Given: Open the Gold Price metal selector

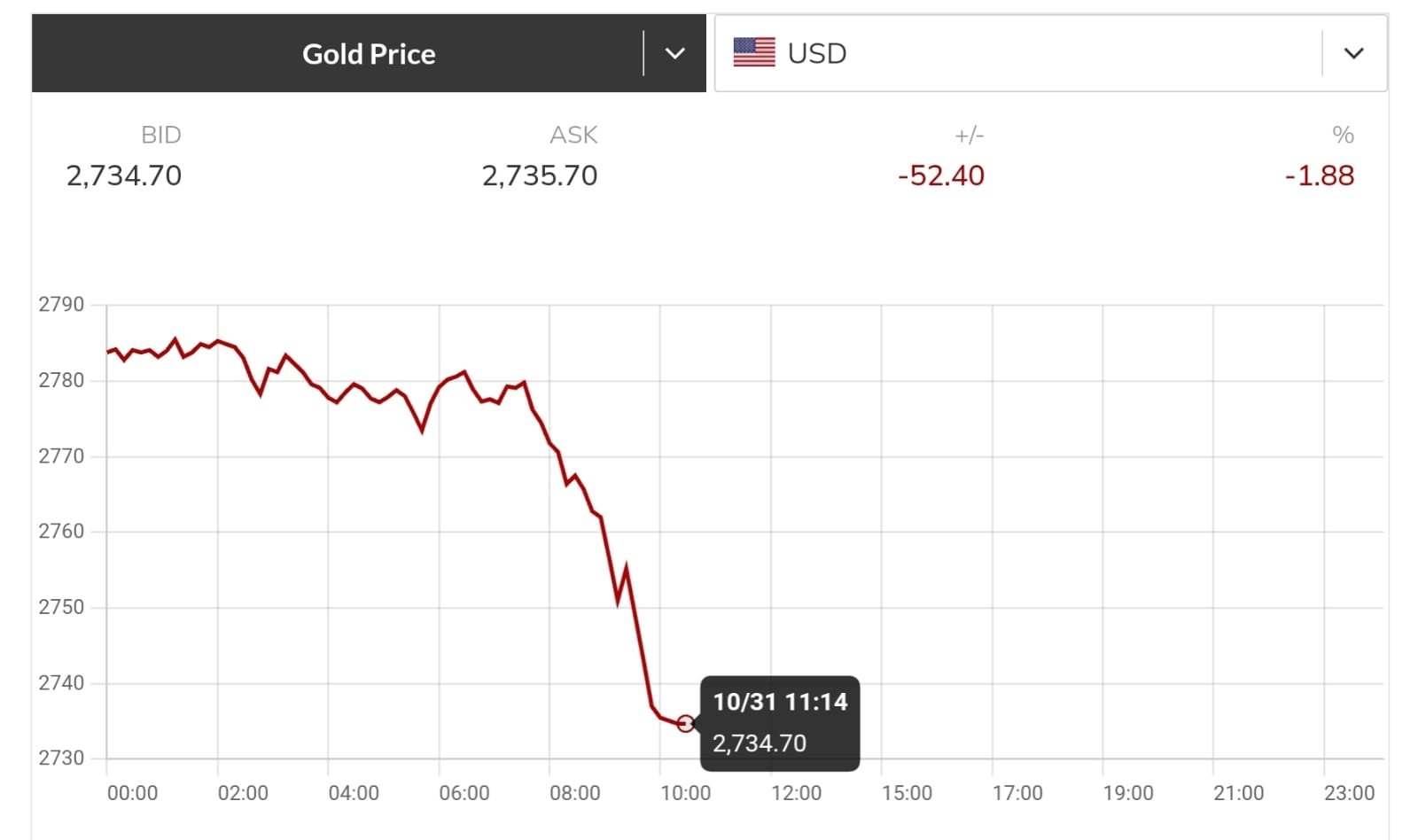Looking at the screenshot, I should pyautogui.click(x=368, y=54).
